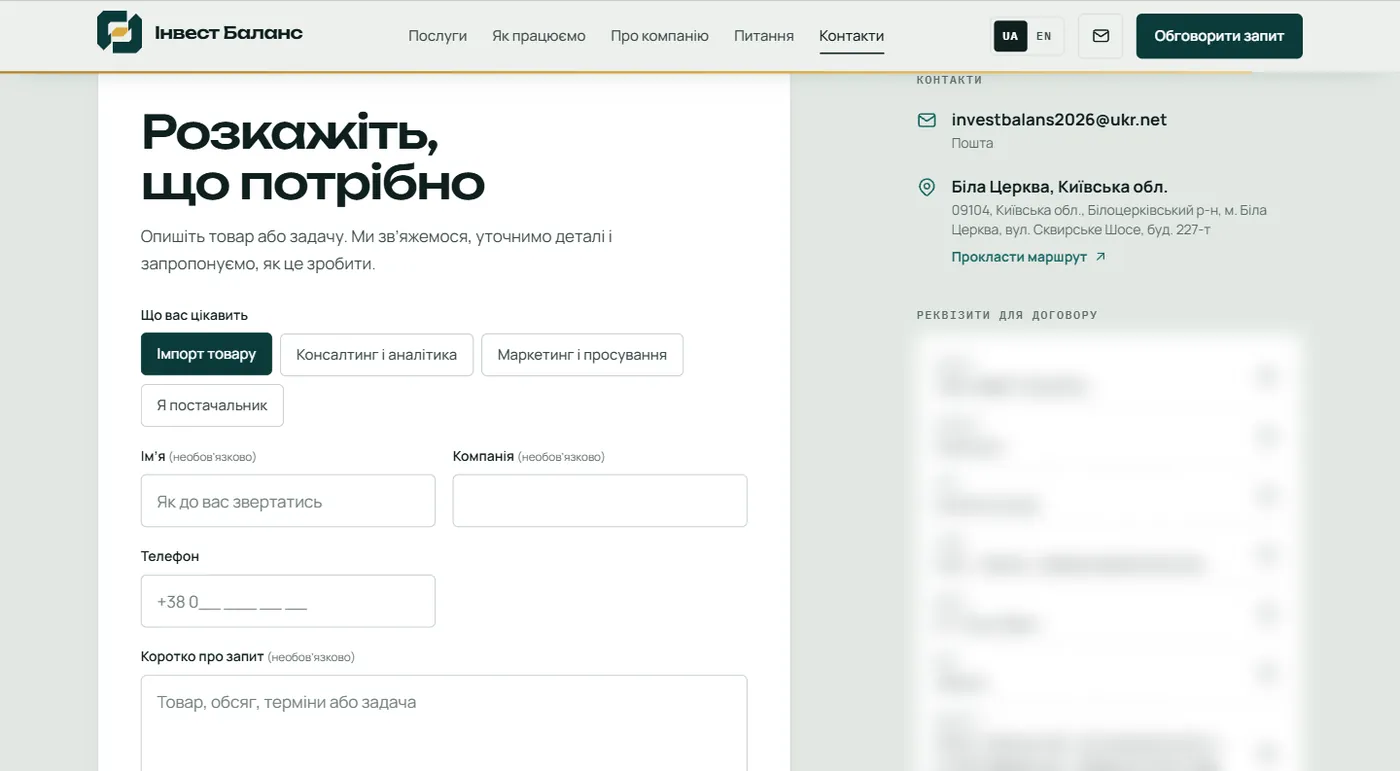Click the Інвест Баланс brand name
This screenshot has height=771, width=1400.
click(x=229, y=33)
